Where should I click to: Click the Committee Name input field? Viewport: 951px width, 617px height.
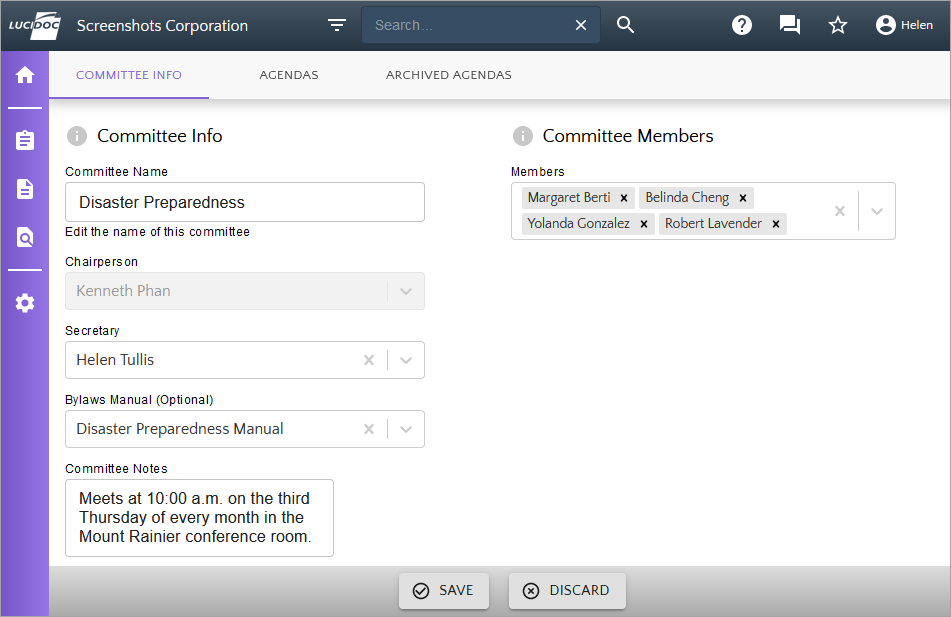(x=245, y=202)
